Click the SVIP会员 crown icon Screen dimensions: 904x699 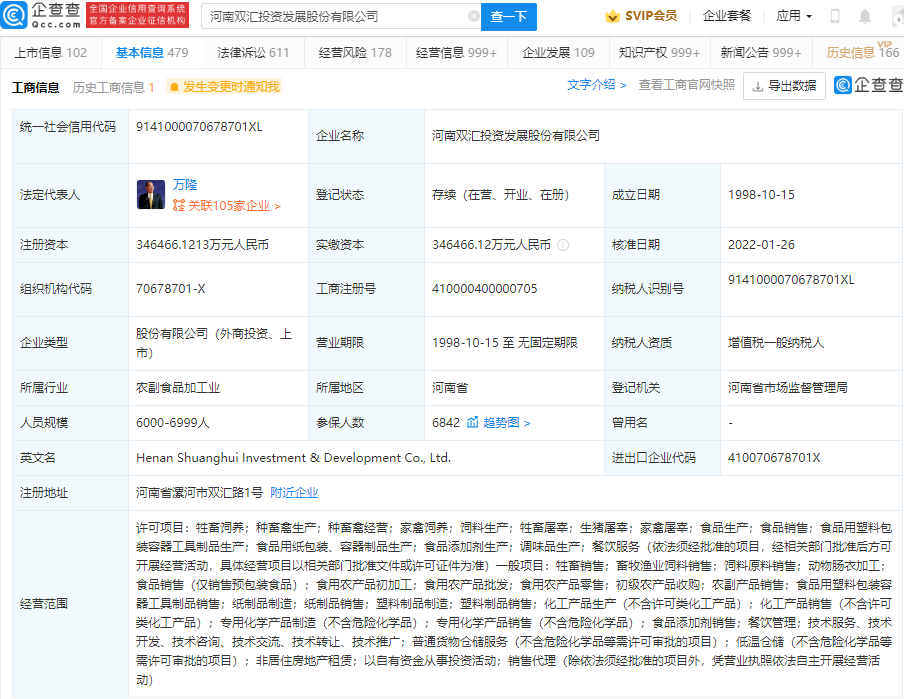pyautogui.click(x=612, y=15)
